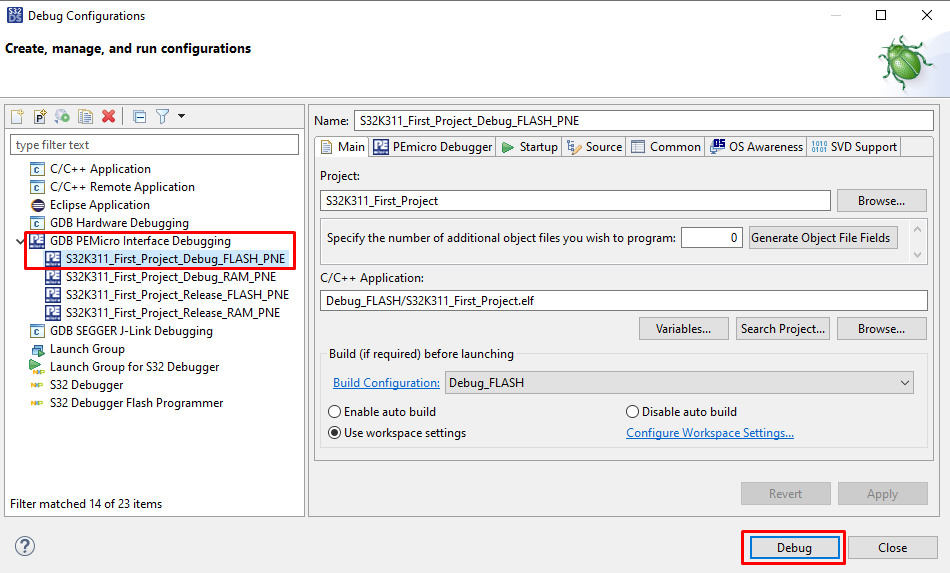Collapse the GDB PEMicro Interface Debugging node
The height and width of the screenshot is (573, 950).
(x=21, y=241)
